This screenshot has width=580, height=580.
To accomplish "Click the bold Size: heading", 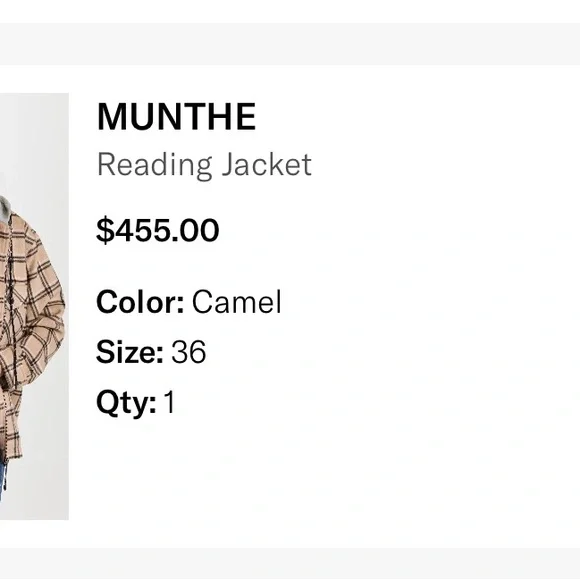I will (x=129, y=351).
